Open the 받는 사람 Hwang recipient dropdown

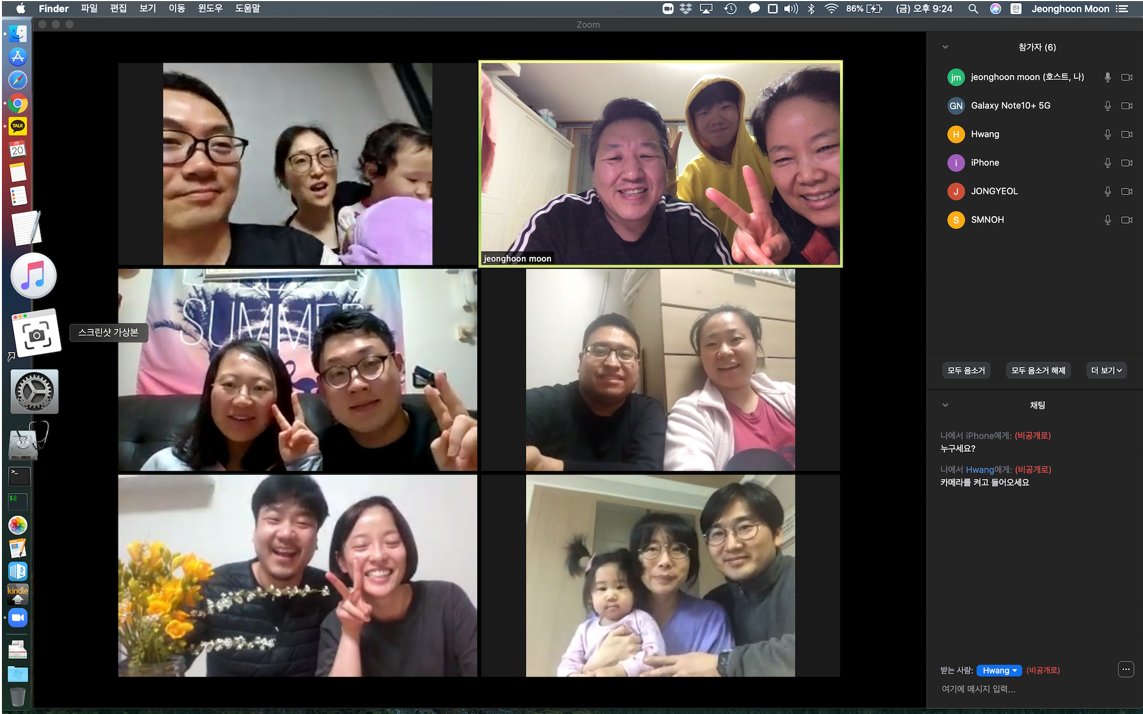tap(999, 670)
